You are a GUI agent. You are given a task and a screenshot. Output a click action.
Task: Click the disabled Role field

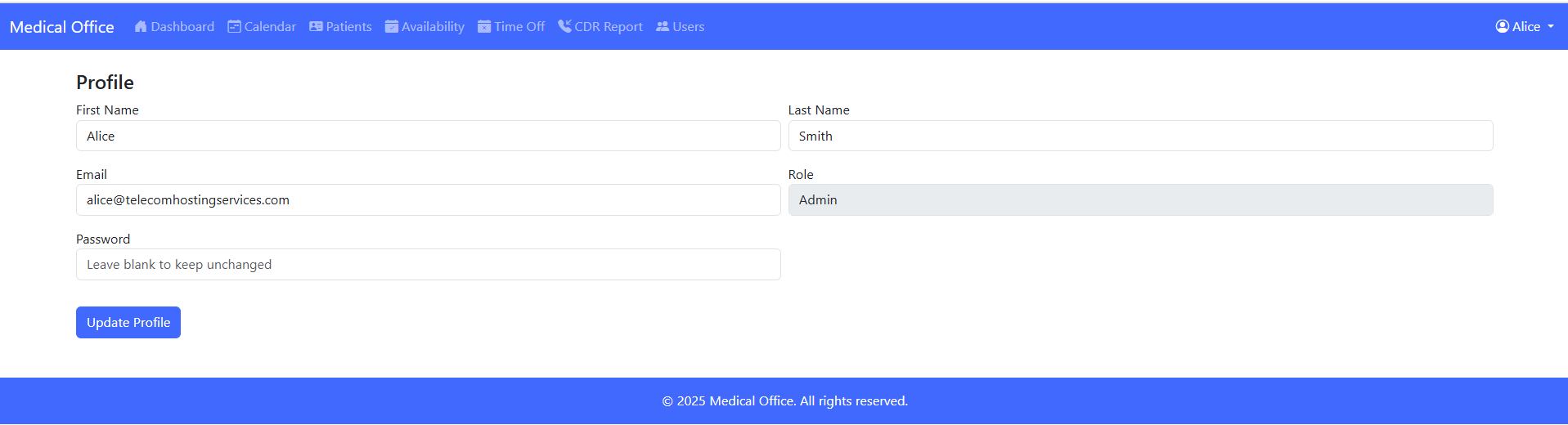(1140, 200)
